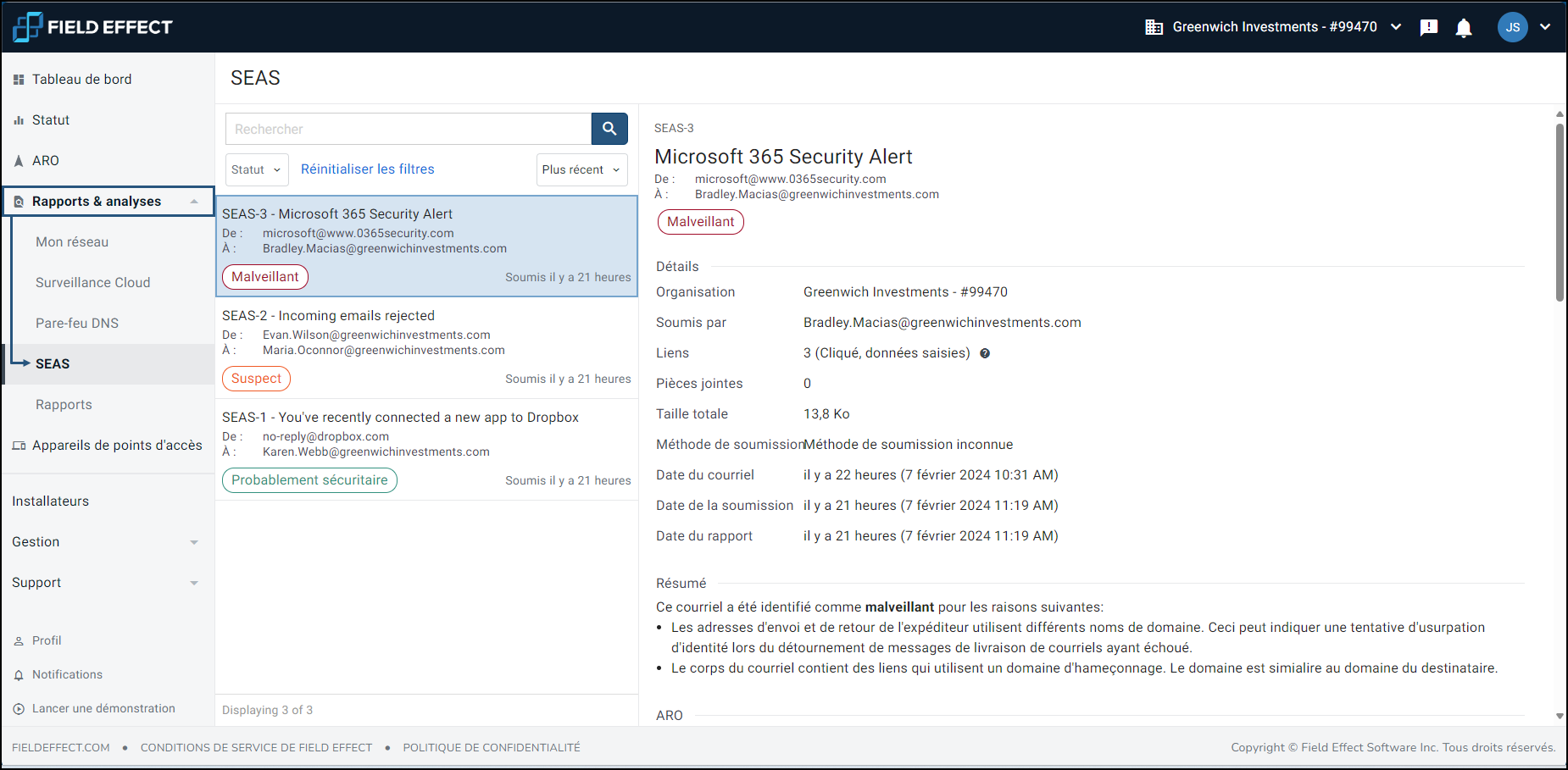Click the ARO sidebar icon
1568x770 pixels.
click(x=19, y=161)
